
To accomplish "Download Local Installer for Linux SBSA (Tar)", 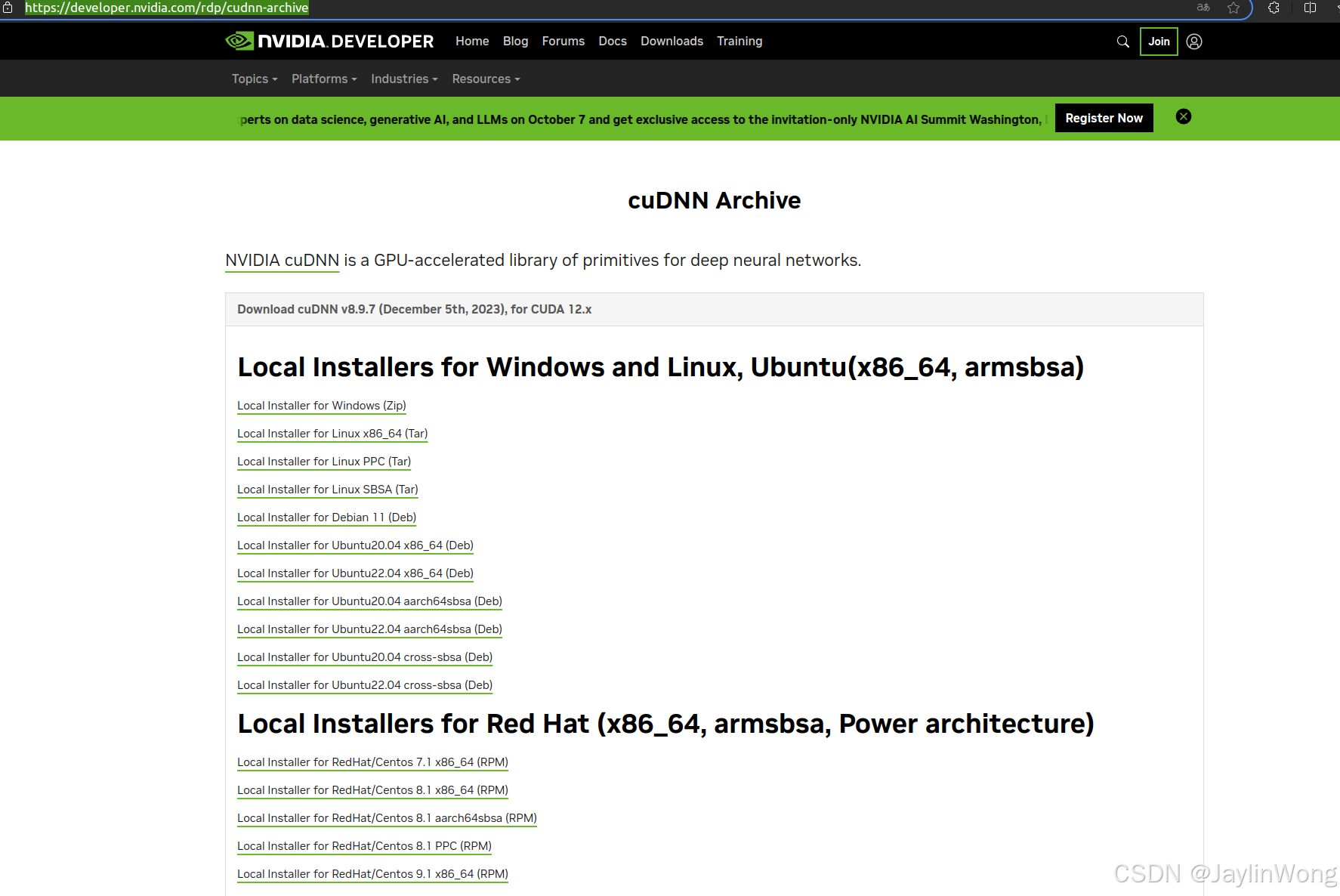I will [328, 490].
